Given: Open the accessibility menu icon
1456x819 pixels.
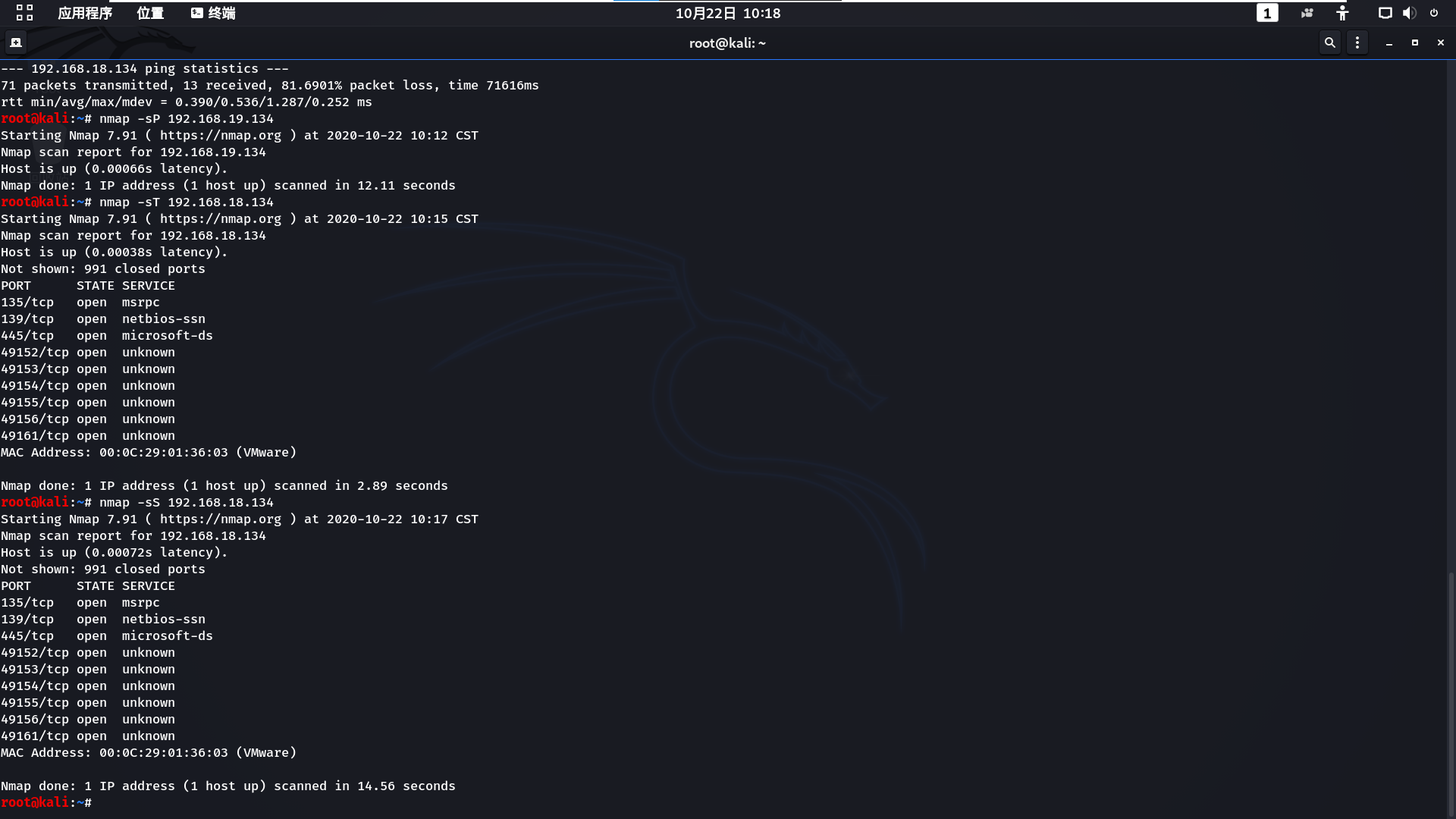Looking at the screenshot, I should [x=1342, y=13].
